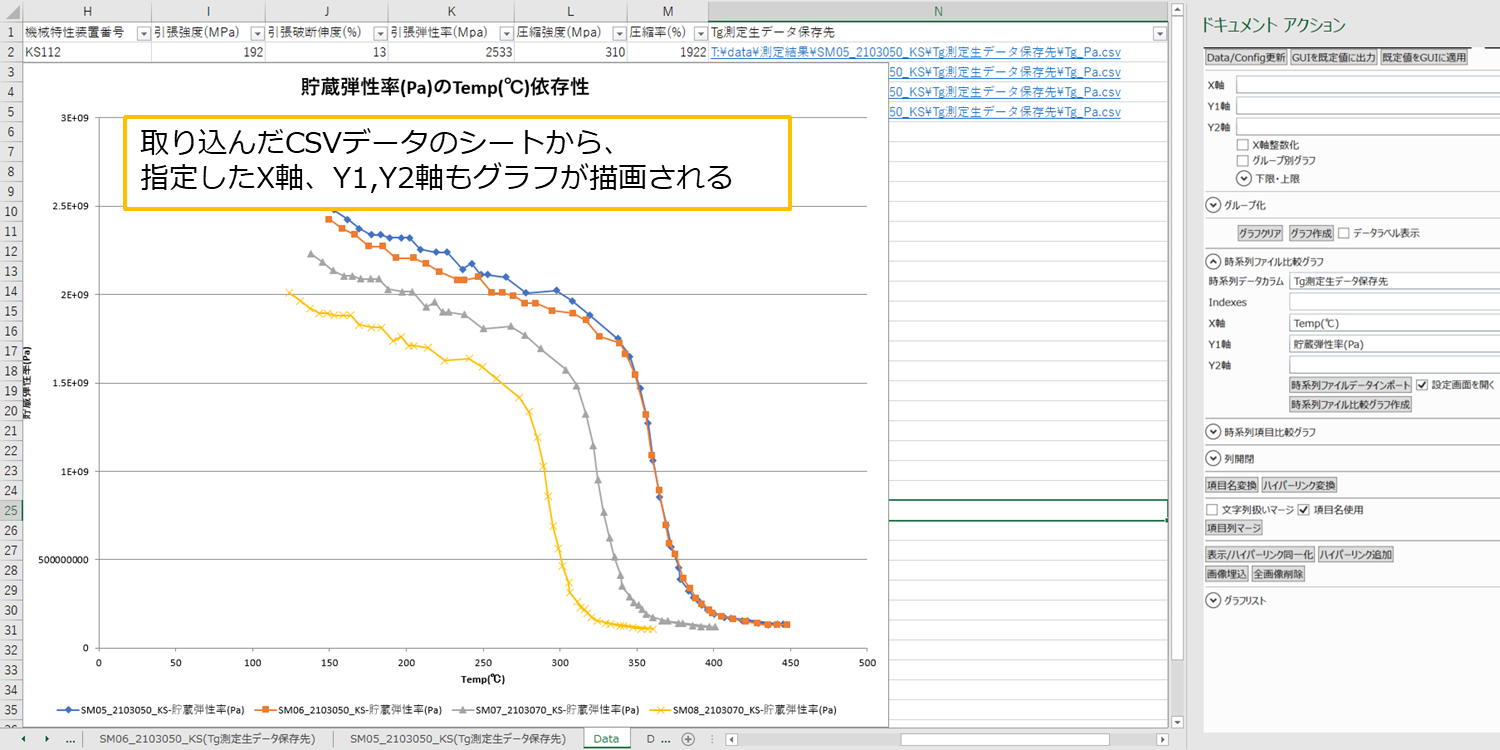The width and height of the screenshot is (1500, 750).
Task: Expand the グループ化 section
Action: tap(1214, 205)
